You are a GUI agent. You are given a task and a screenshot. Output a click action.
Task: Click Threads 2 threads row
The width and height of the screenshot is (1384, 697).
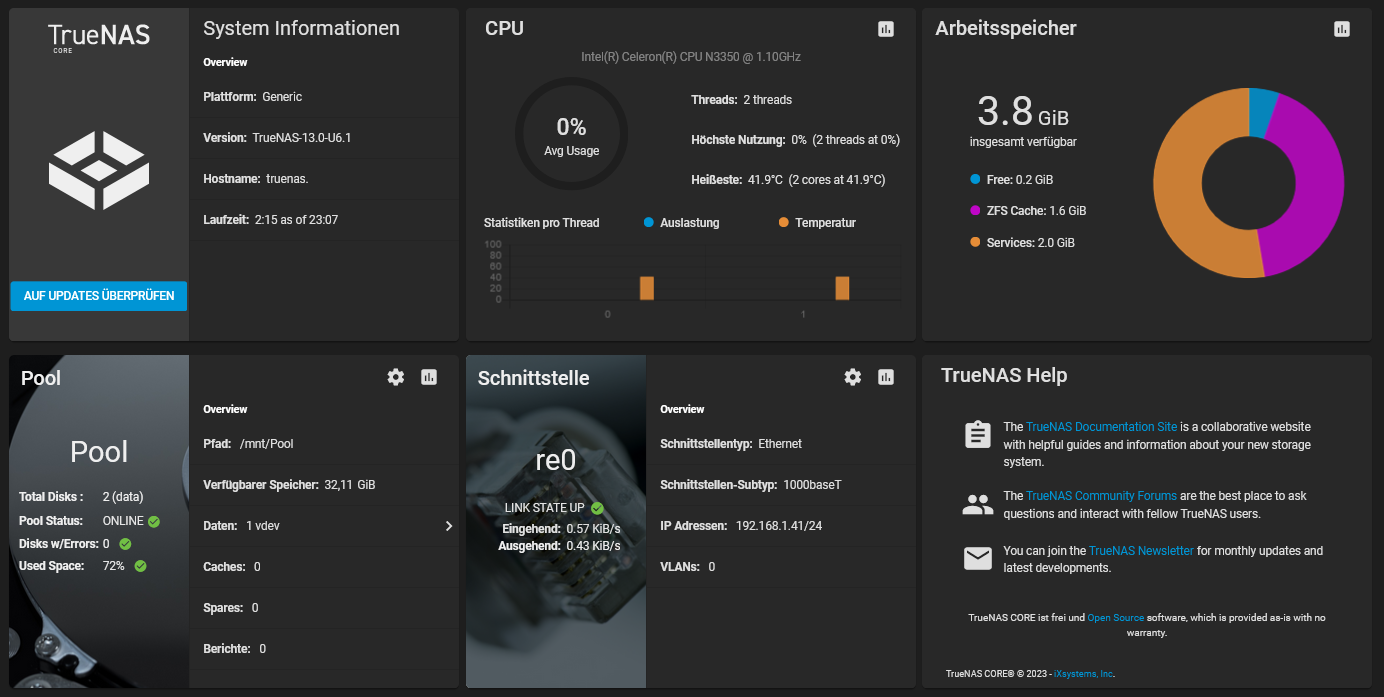coord(741,100)
